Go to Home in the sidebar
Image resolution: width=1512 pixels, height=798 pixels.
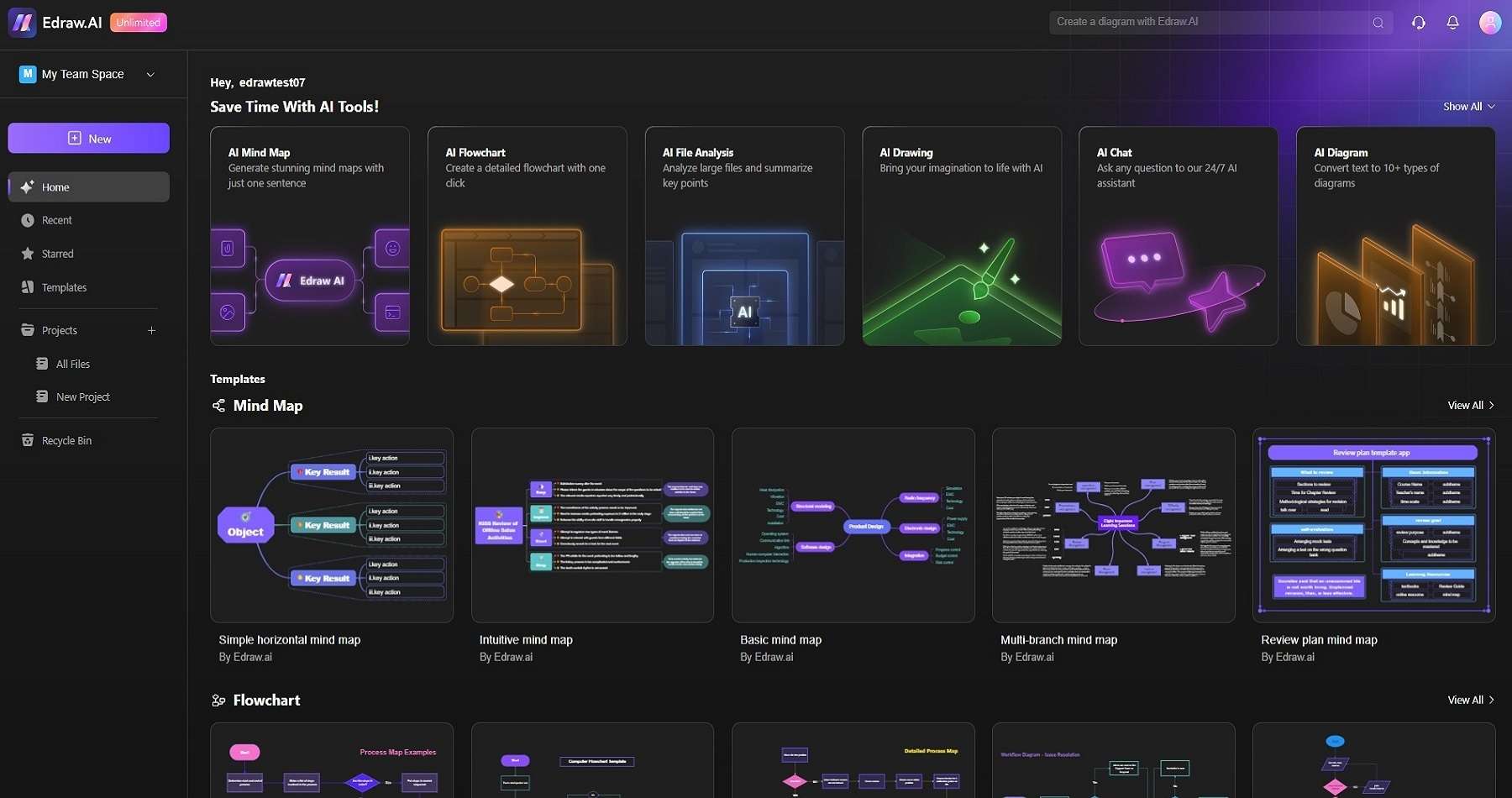click(x=88, y=186)
